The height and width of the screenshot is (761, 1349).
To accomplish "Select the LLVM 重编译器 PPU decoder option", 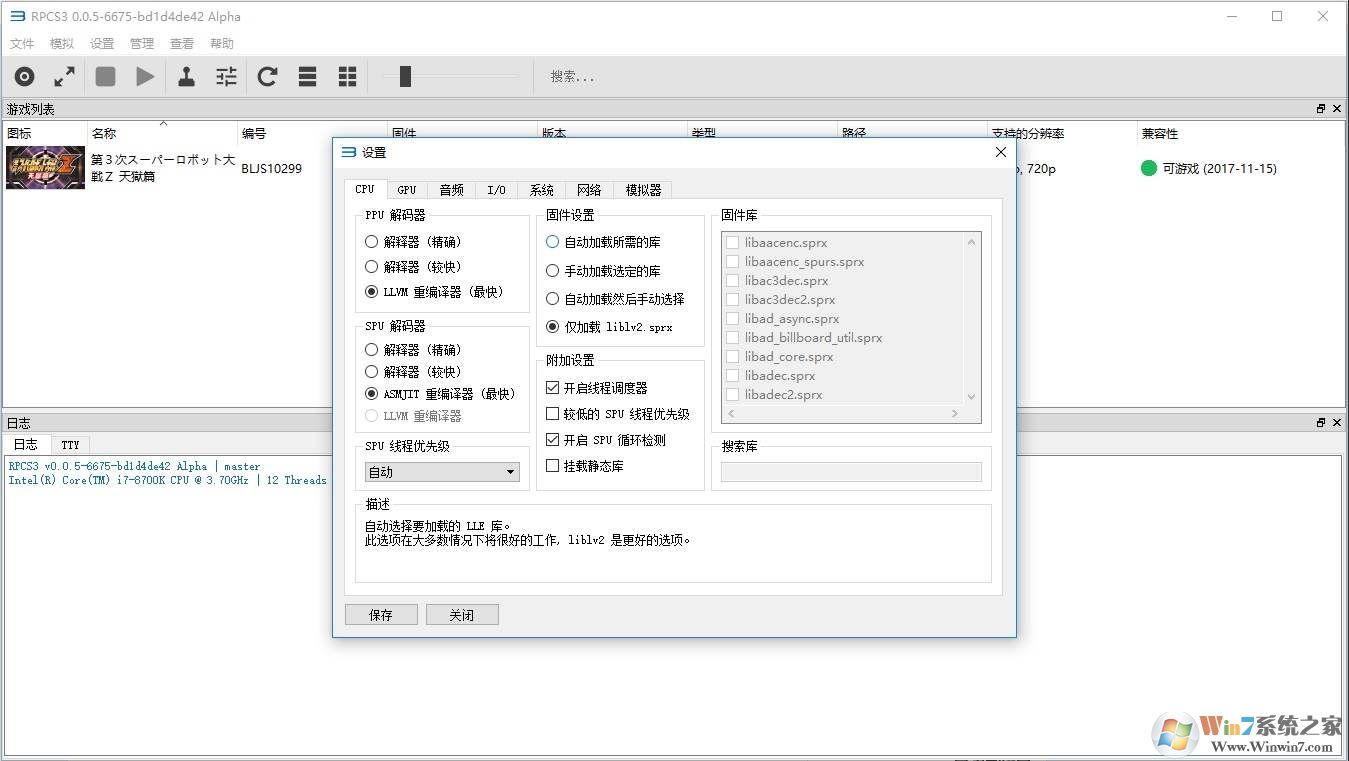I will coord(371,292).
